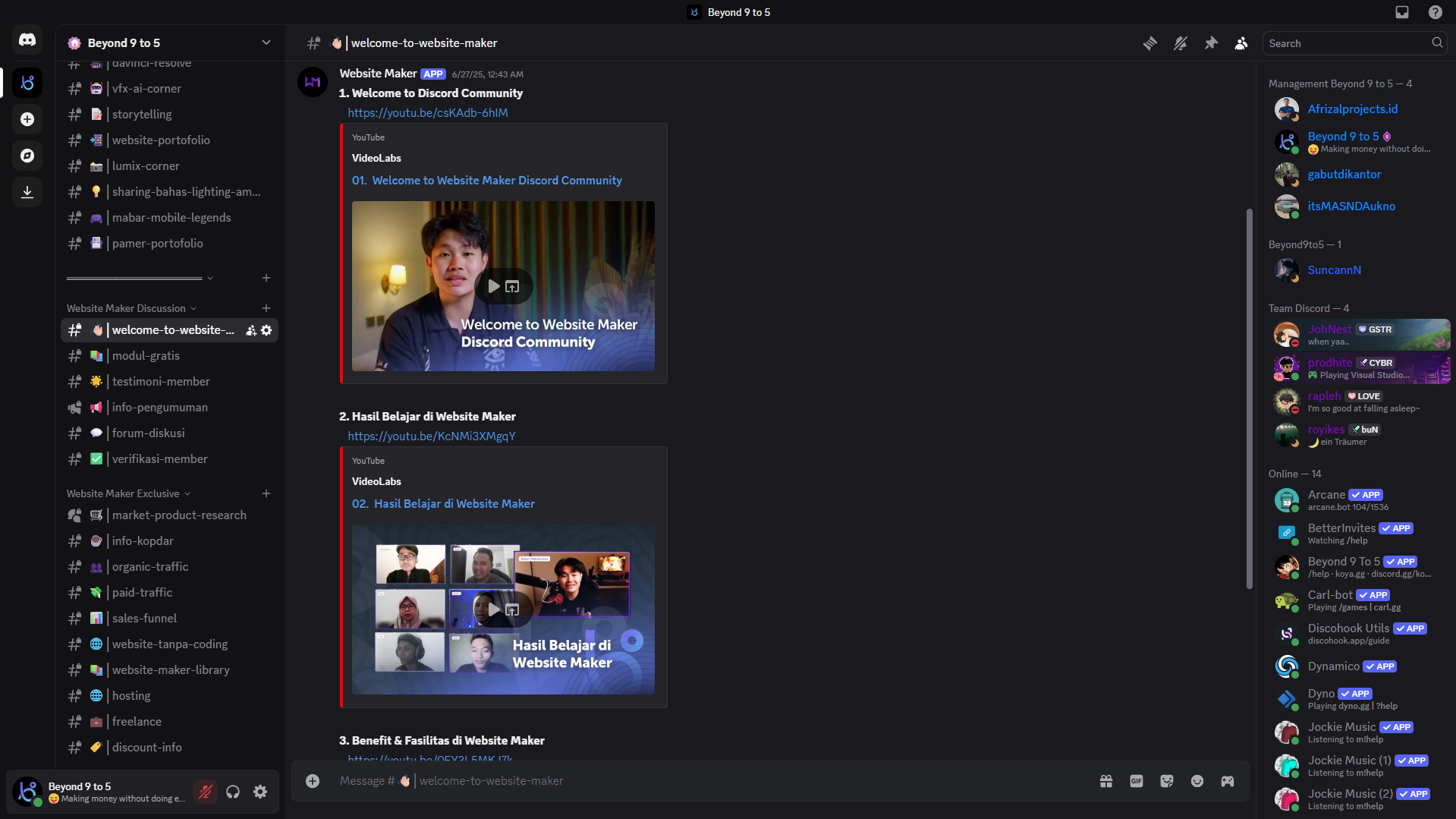The image size is (1456, 819).
Task: Play the Welcome to Website Maker video
Action: coord(494,286)
